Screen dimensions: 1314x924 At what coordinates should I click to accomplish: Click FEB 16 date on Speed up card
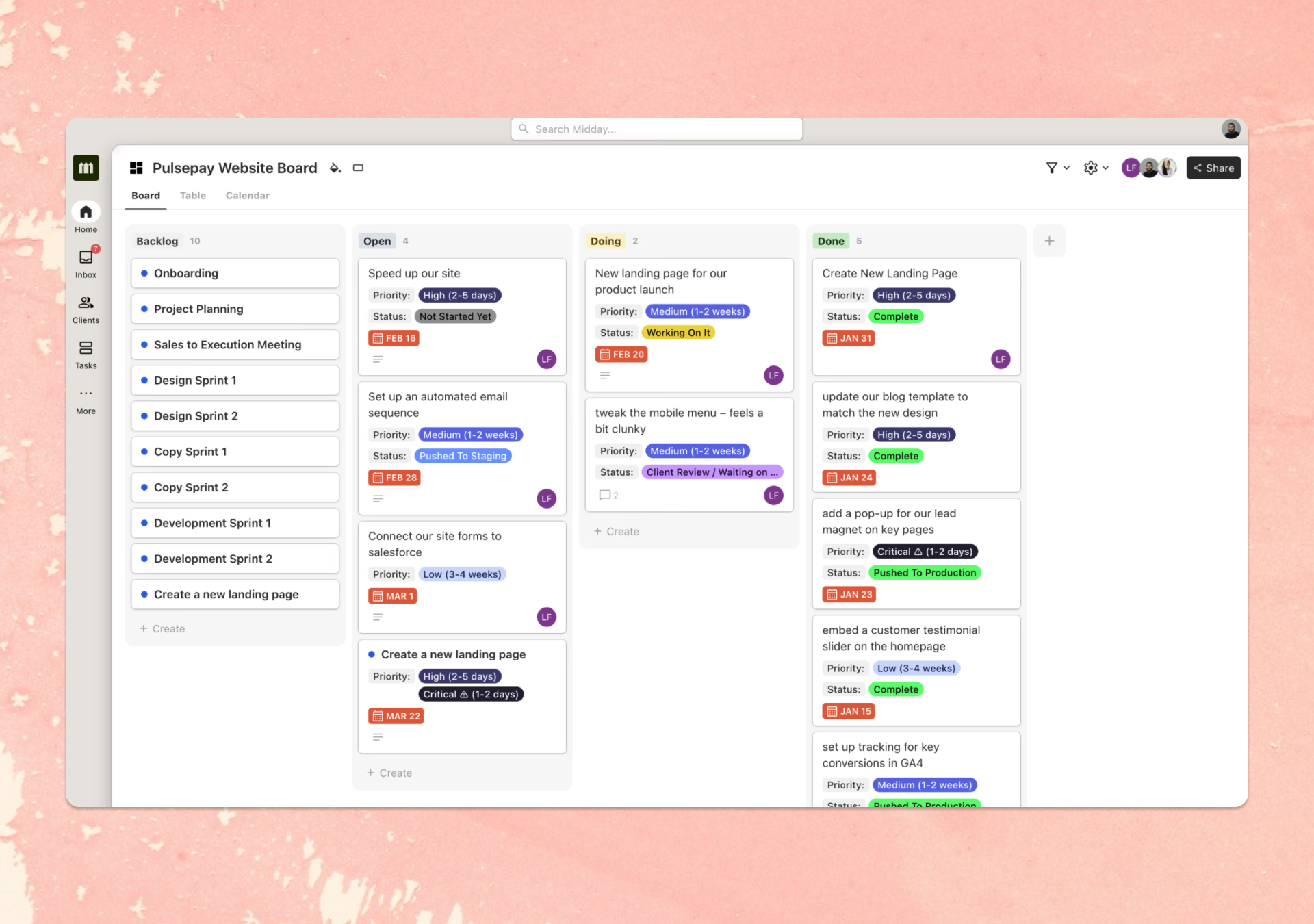click(x=394, y=338)
